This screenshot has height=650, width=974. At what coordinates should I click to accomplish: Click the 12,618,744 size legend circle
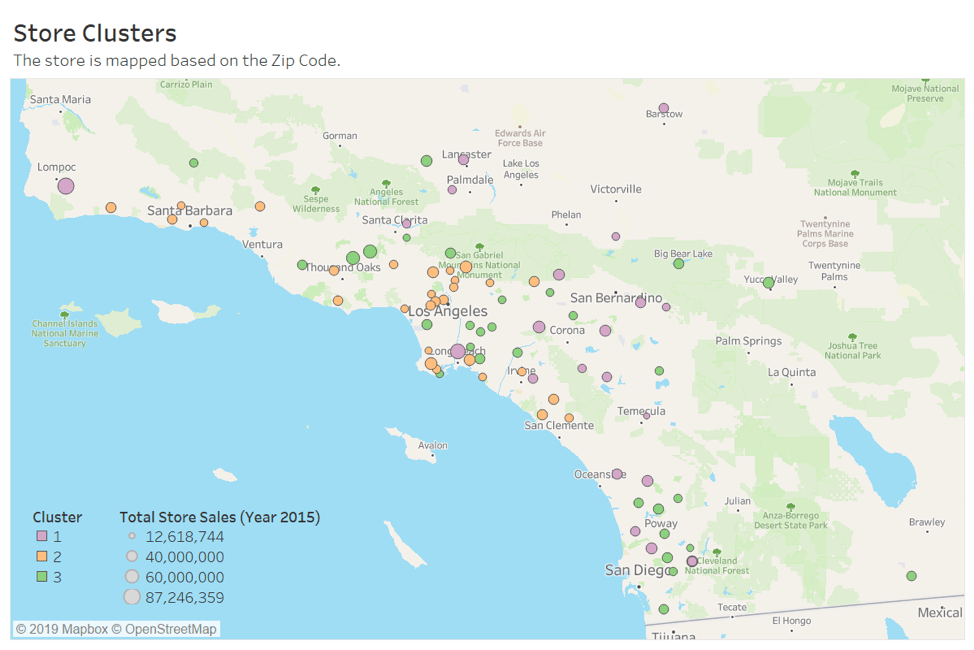[x=131, y=537]
